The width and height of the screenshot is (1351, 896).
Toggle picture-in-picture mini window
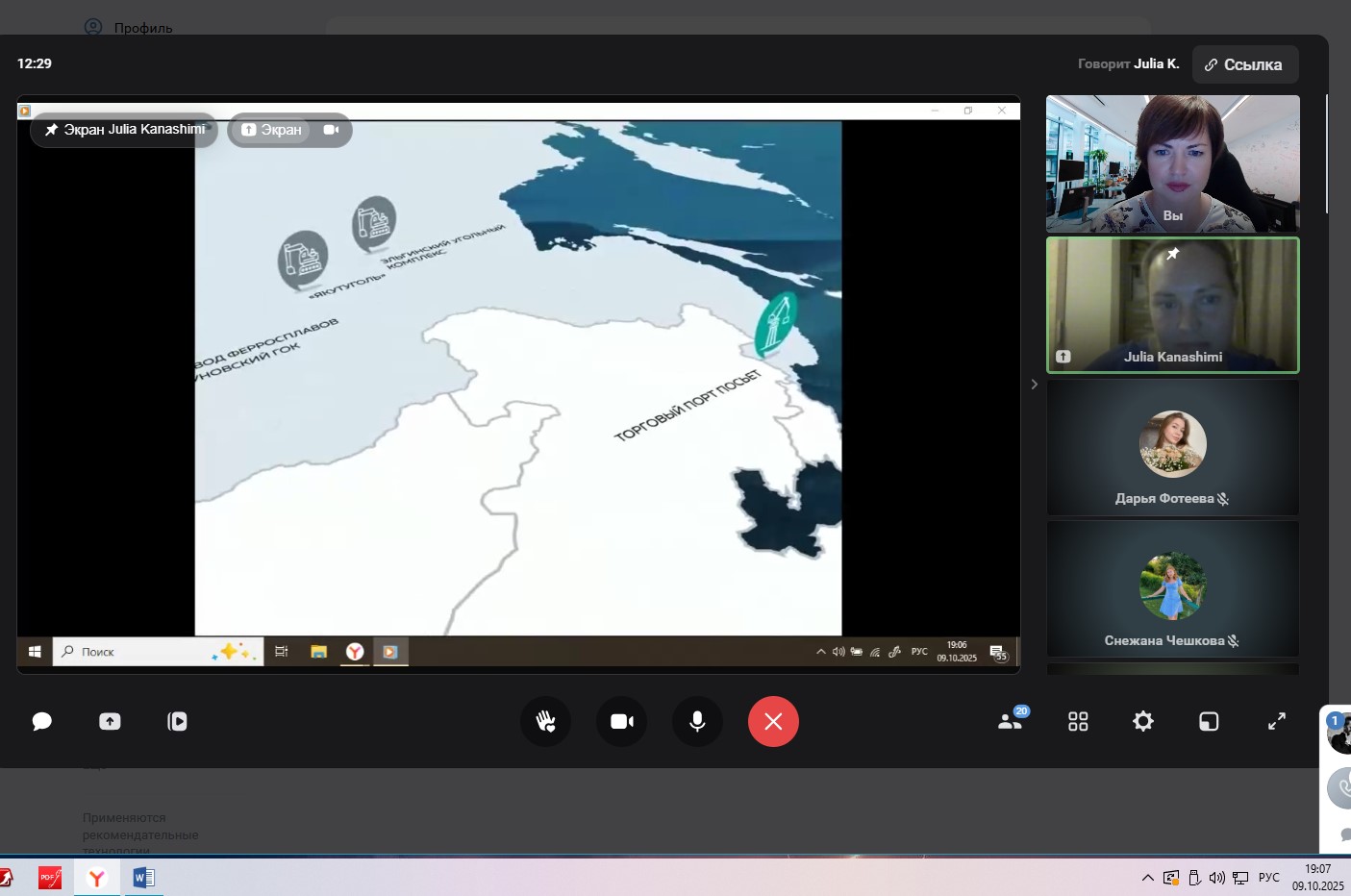point(1209,721)
